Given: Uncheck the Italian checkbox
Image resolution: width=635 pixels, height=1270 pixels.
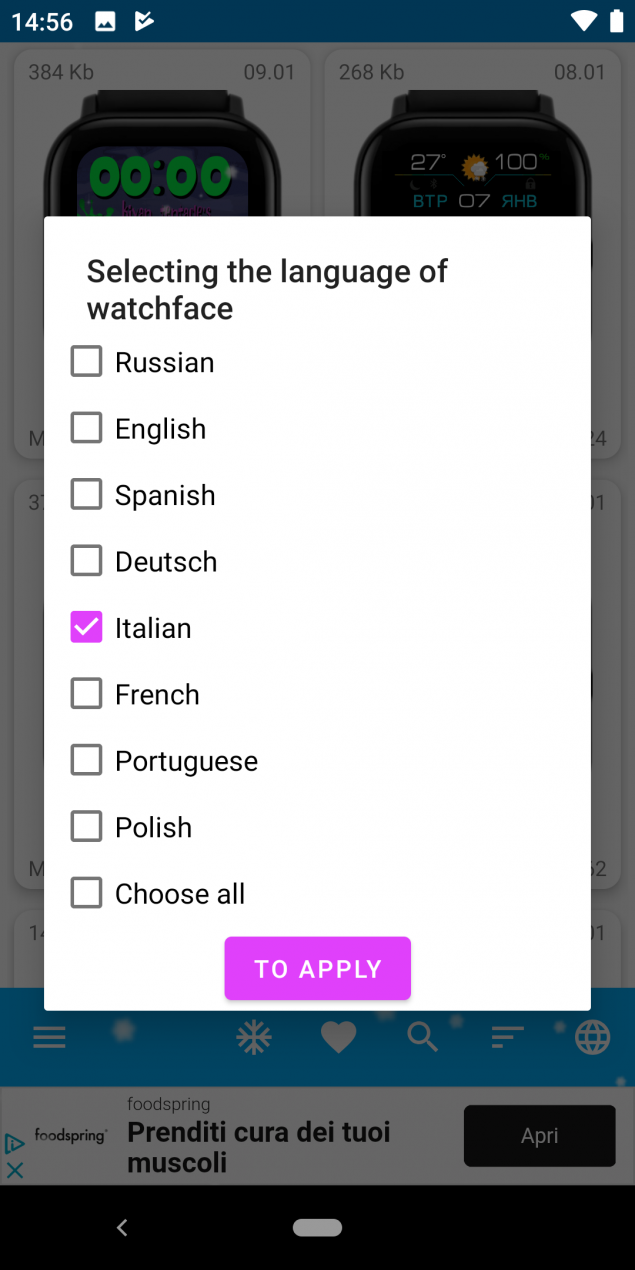Looking at the screenshot, I should [86, 627].
